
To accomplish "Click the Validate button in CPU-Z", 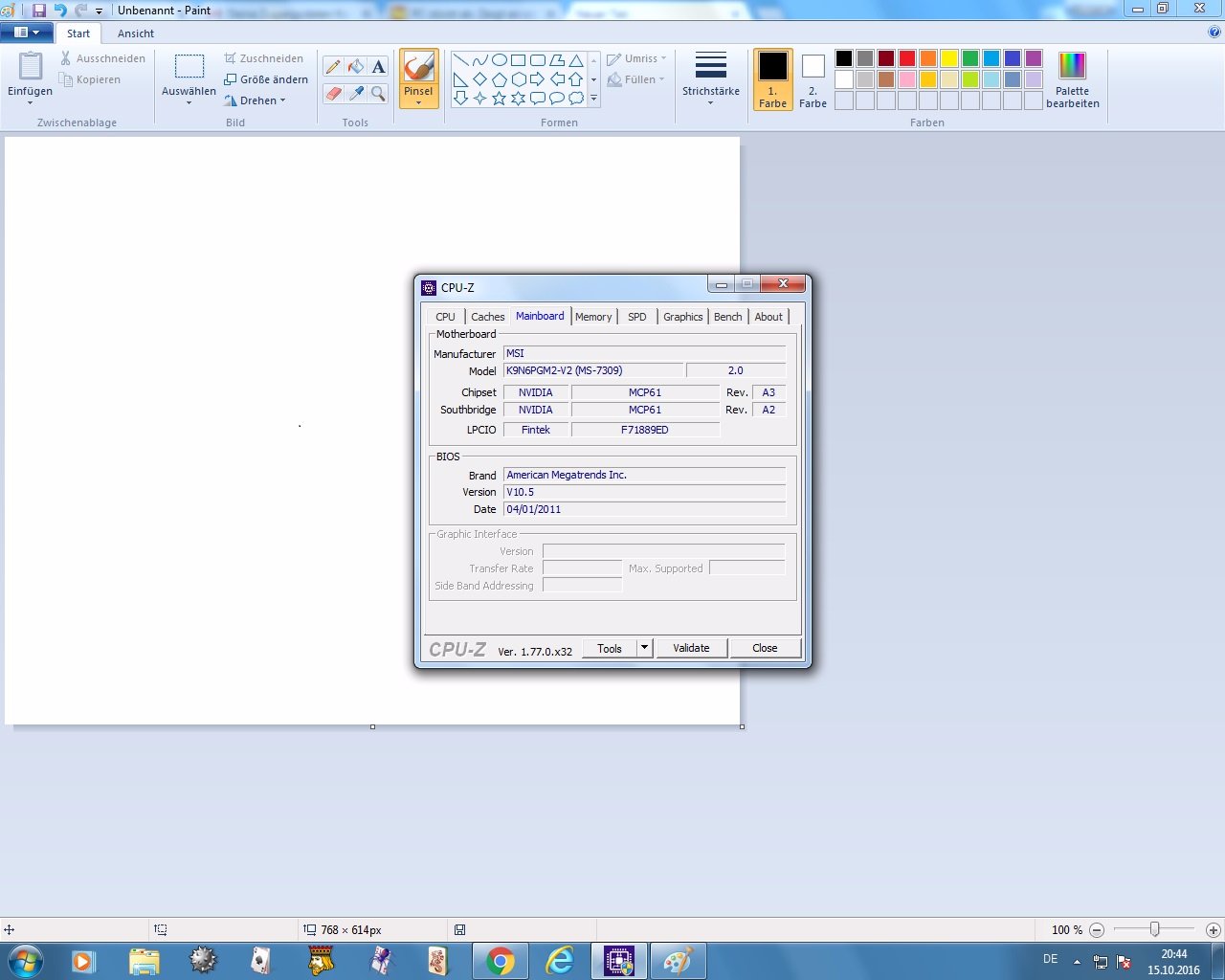I will [691, 648].
